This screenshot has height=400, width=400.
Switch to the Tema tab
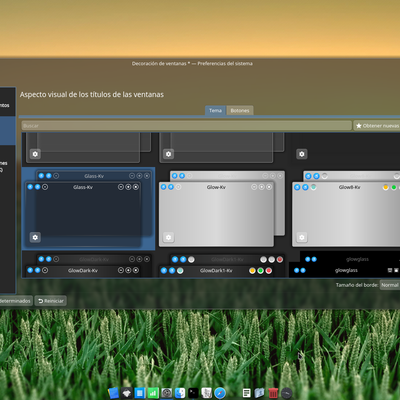point(215,110)
